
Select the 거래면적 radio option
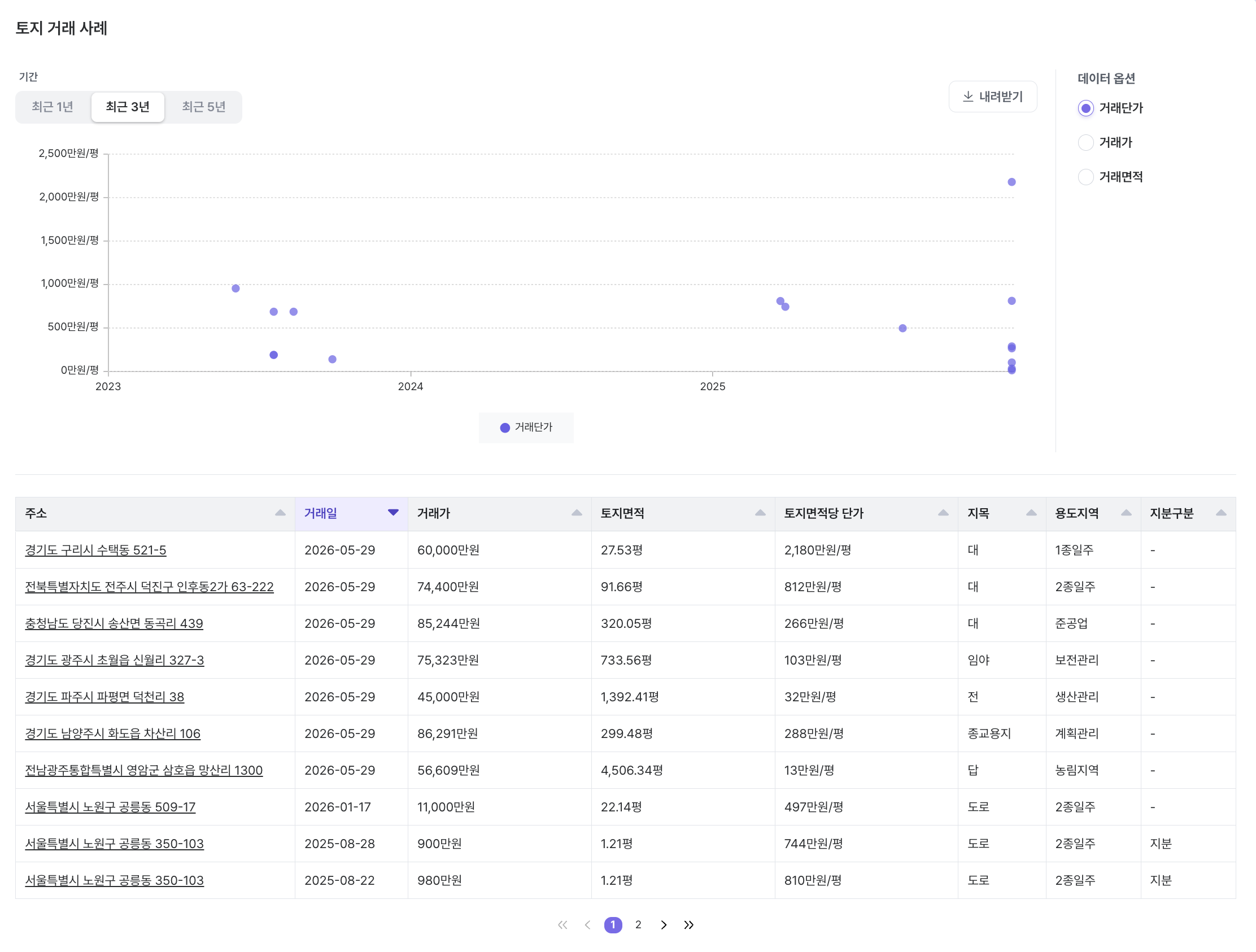point(1085,177)
